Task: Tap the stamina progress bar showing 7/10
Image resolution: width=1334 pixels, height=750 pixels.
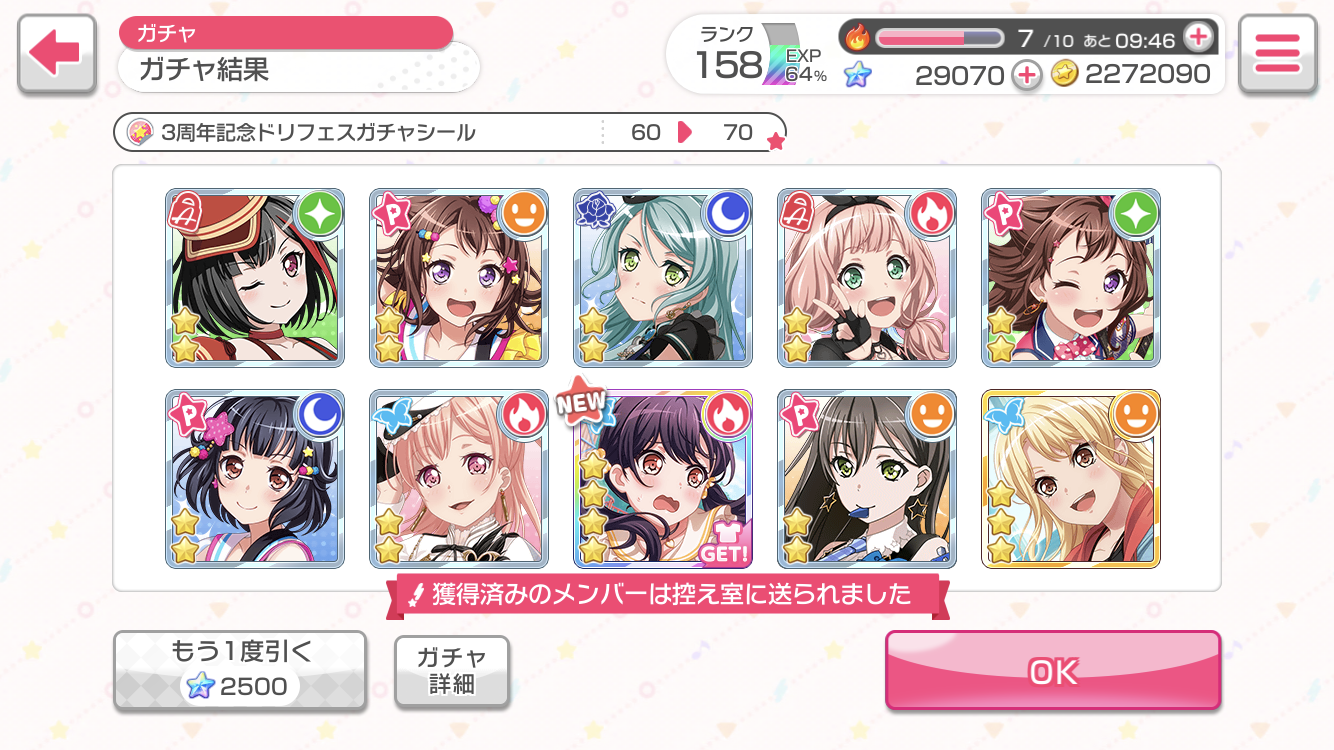Action: (939, 38)
